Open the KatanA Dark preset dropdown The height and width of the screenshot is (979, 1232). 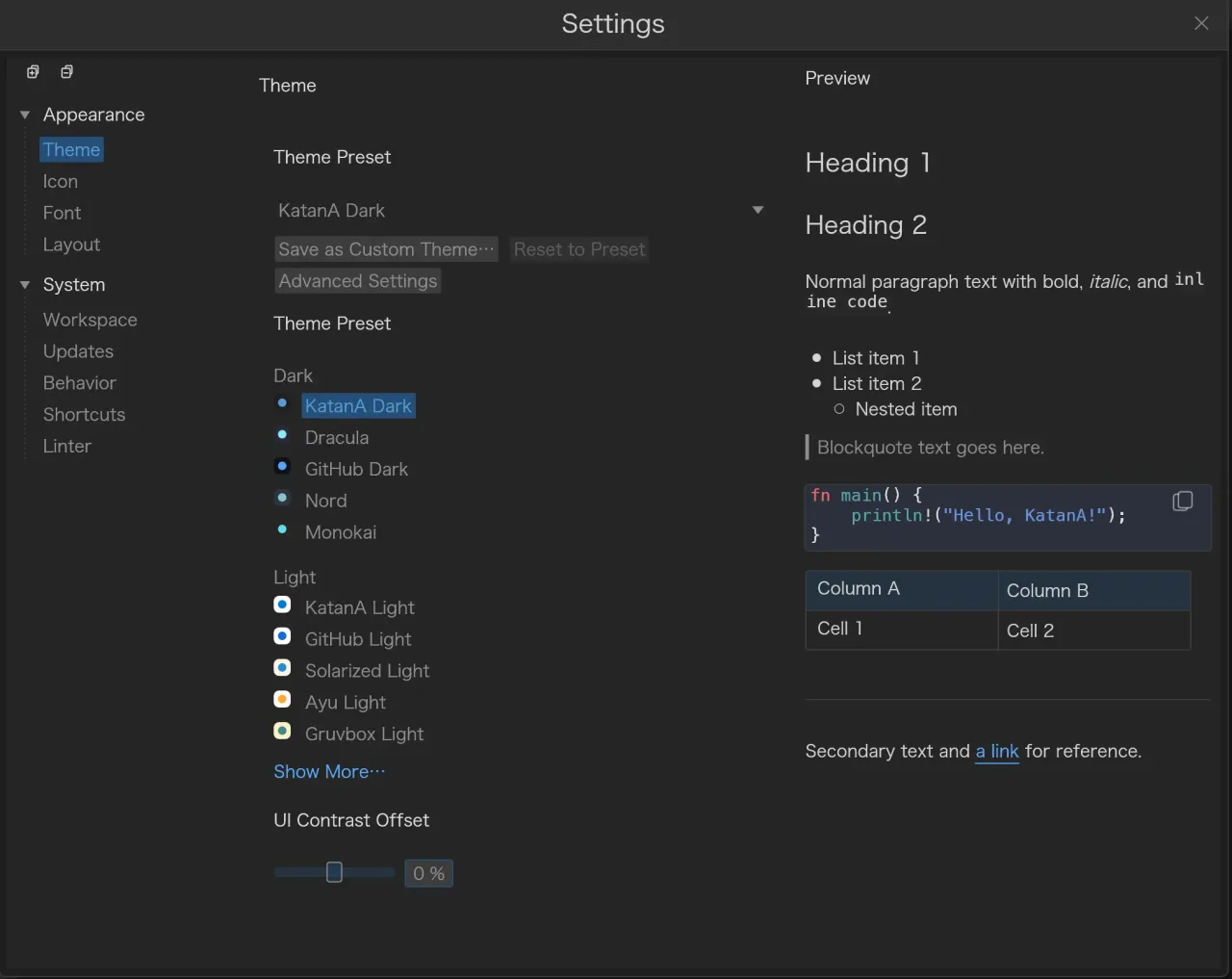(520, 210)
